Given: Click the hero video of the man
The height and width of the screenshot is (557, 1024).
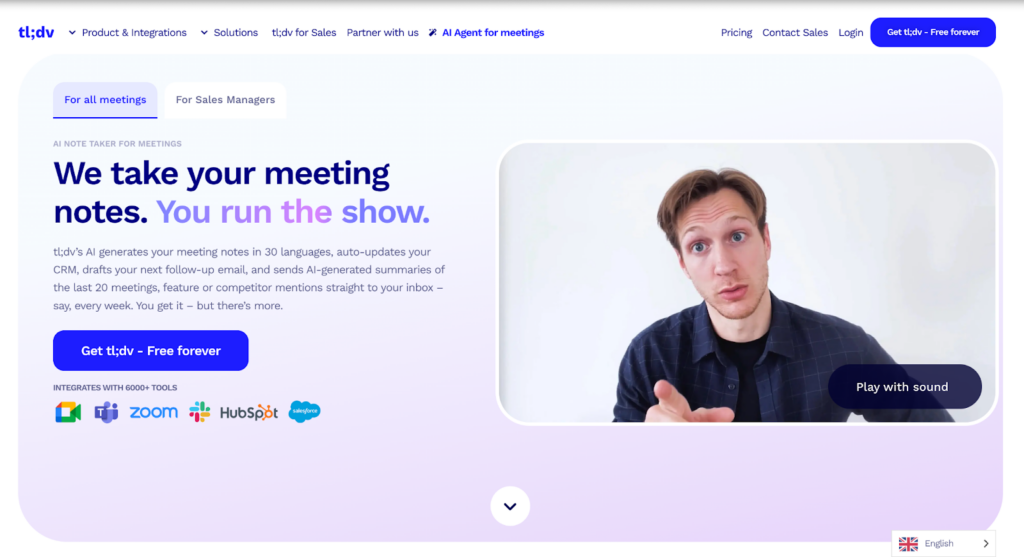Looking at the screenshot, I should 747,283.
